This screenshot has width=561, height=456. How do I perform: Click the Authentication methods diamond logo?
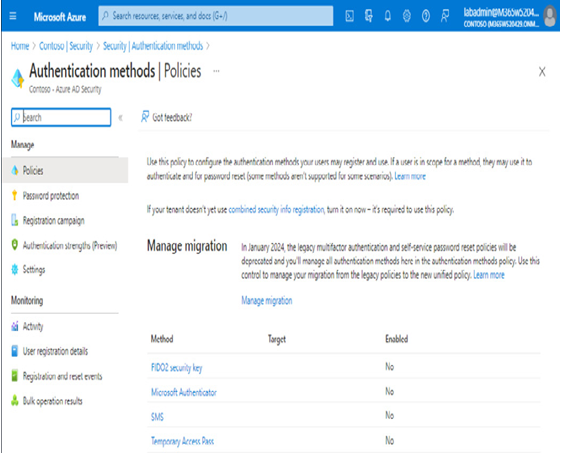[18, 78]
